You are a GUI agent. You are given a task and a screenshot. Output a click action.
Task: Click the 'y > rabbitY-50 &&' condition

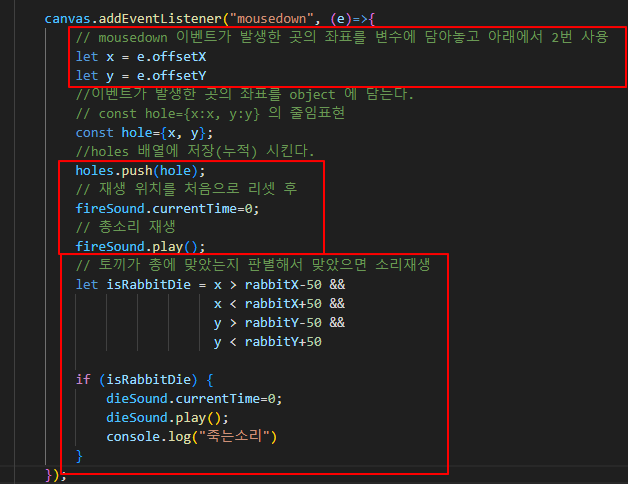279,323
